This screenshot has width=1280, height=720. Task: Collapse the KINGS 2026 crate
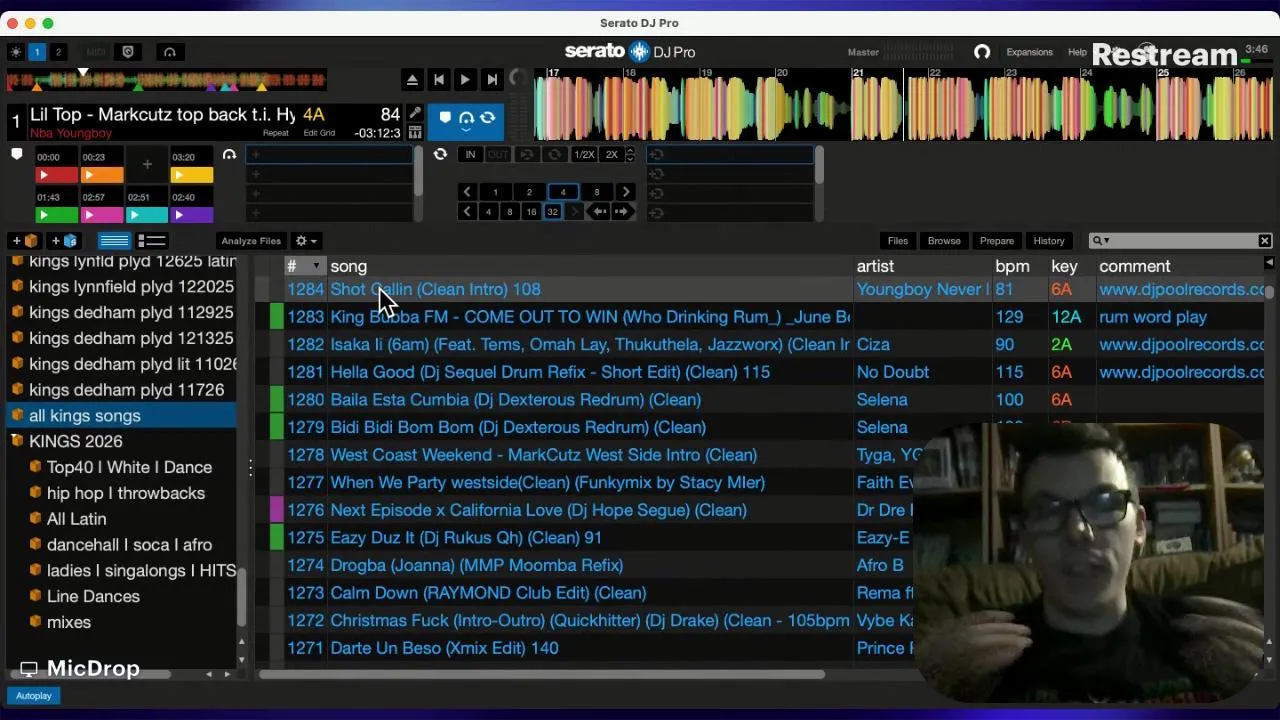click(16, 441)
